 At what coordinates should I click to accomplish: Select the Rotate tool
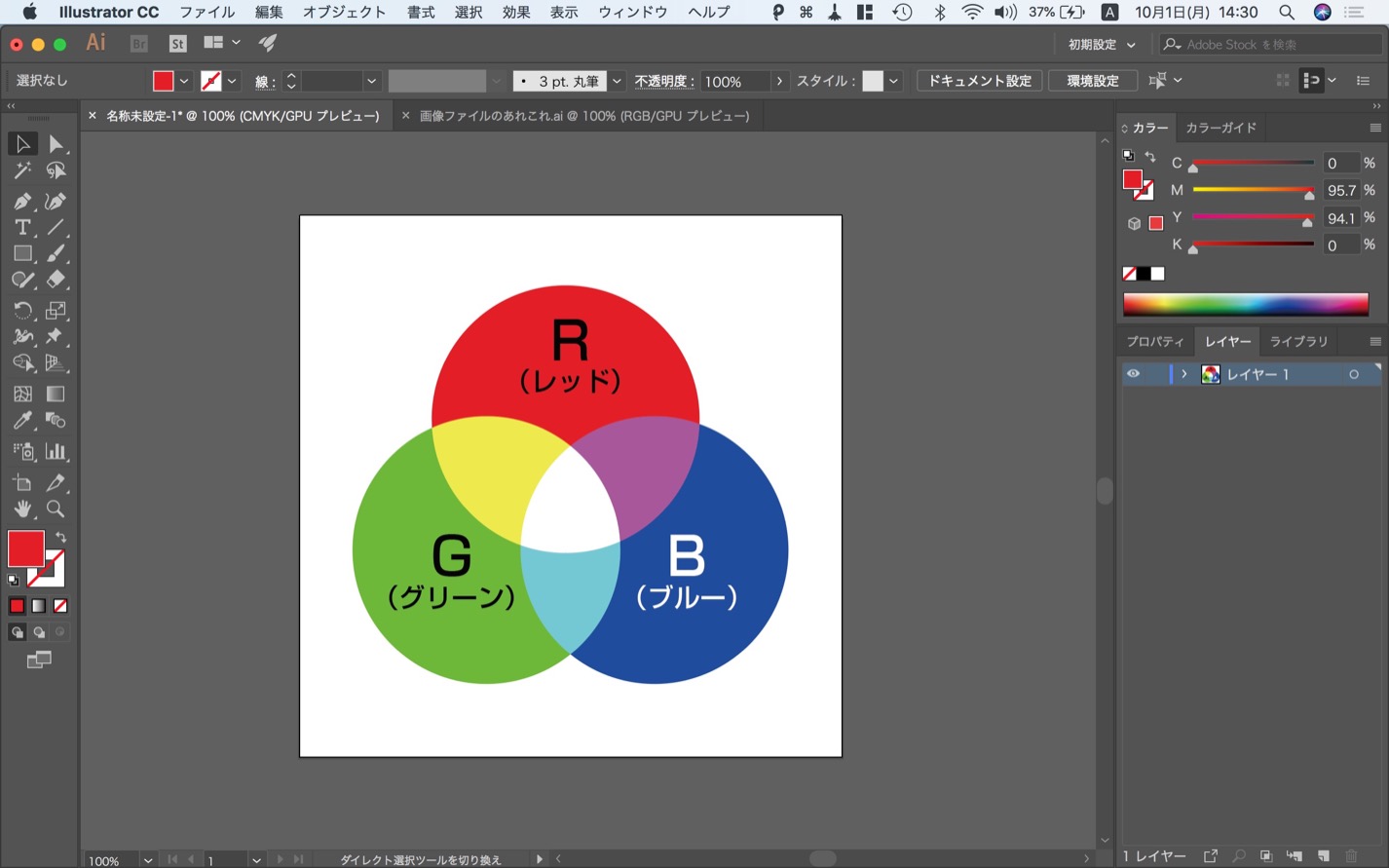[x=22, y=311]
